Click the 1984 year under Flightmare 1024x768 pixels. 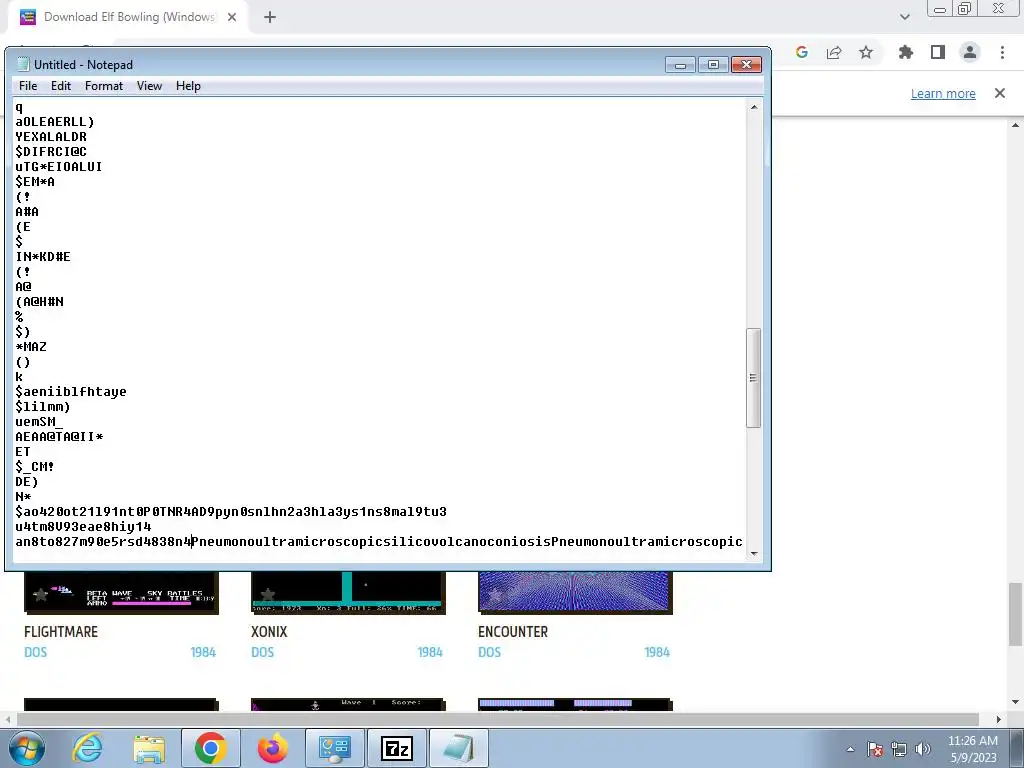coord(203,652)
